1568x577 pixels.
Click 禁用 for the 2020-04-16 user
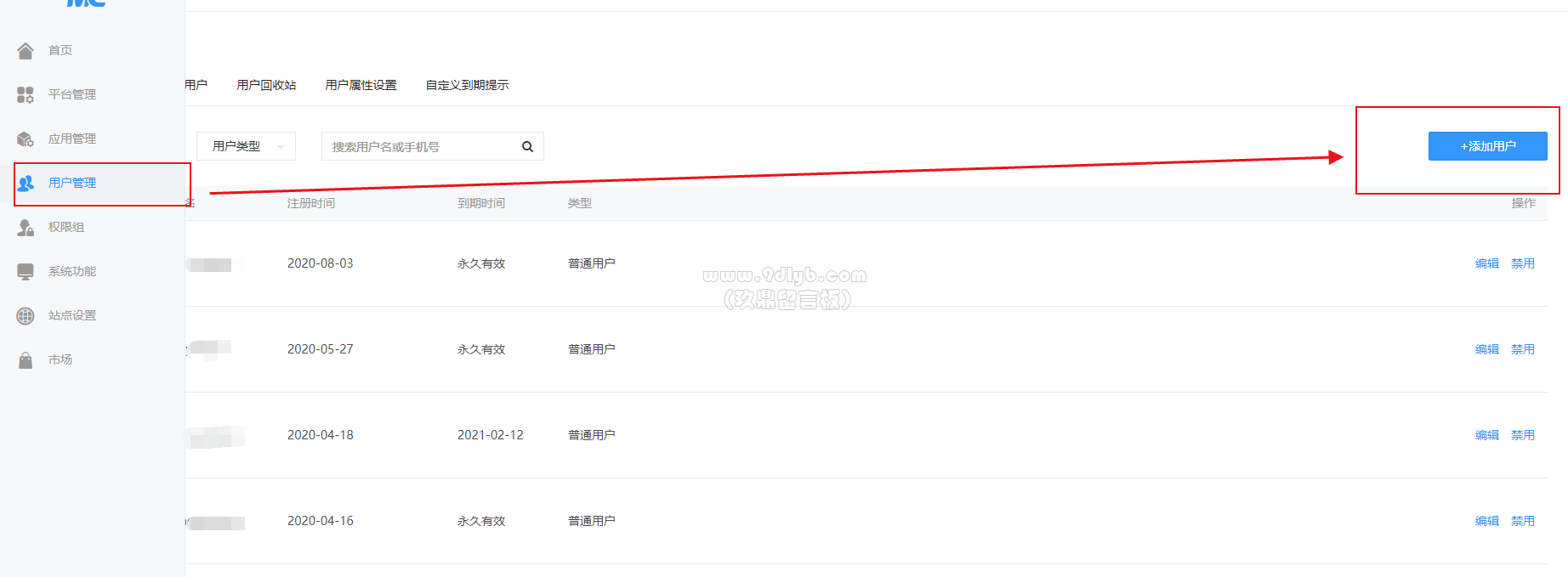[x=1522, y=521]
